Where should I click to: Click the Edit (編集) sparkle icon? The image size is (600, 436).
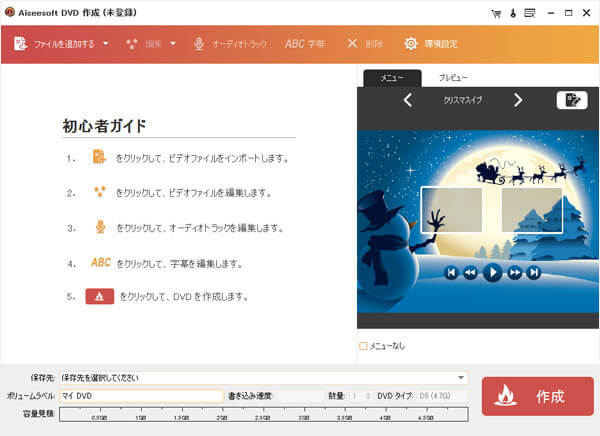point(132,44)
